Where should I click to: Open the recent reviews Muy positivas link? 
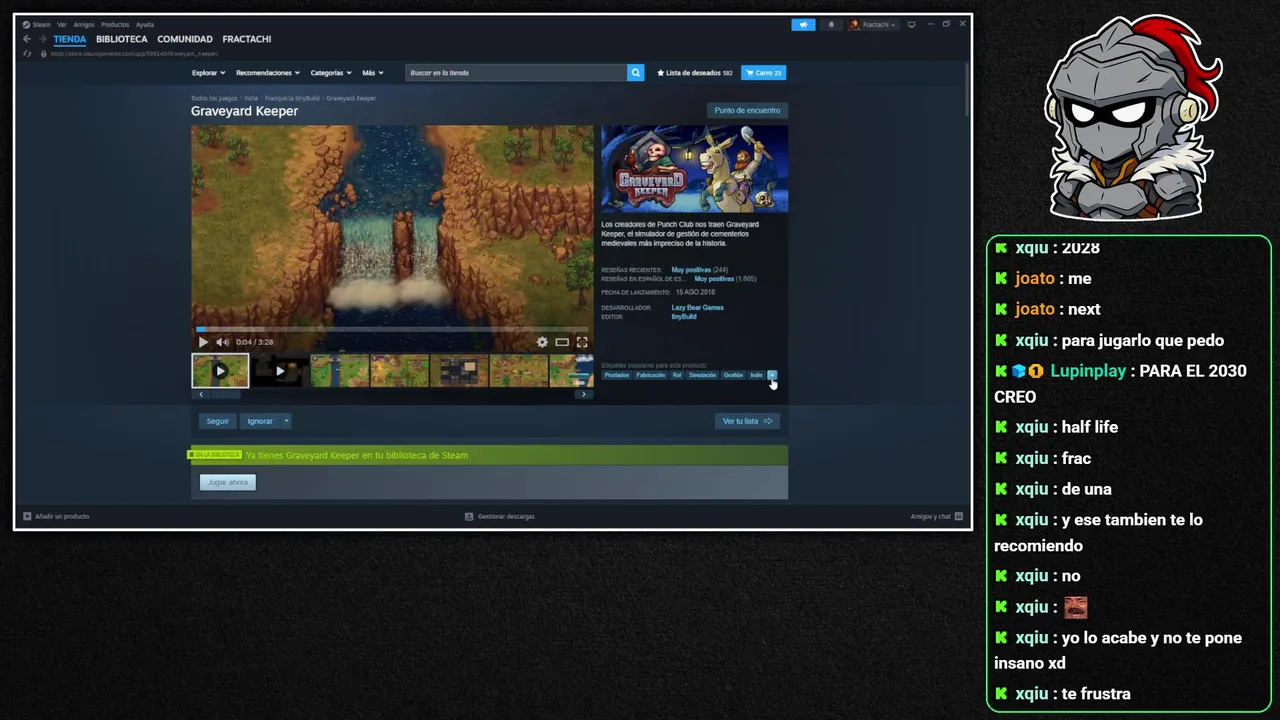pos(691,270)
